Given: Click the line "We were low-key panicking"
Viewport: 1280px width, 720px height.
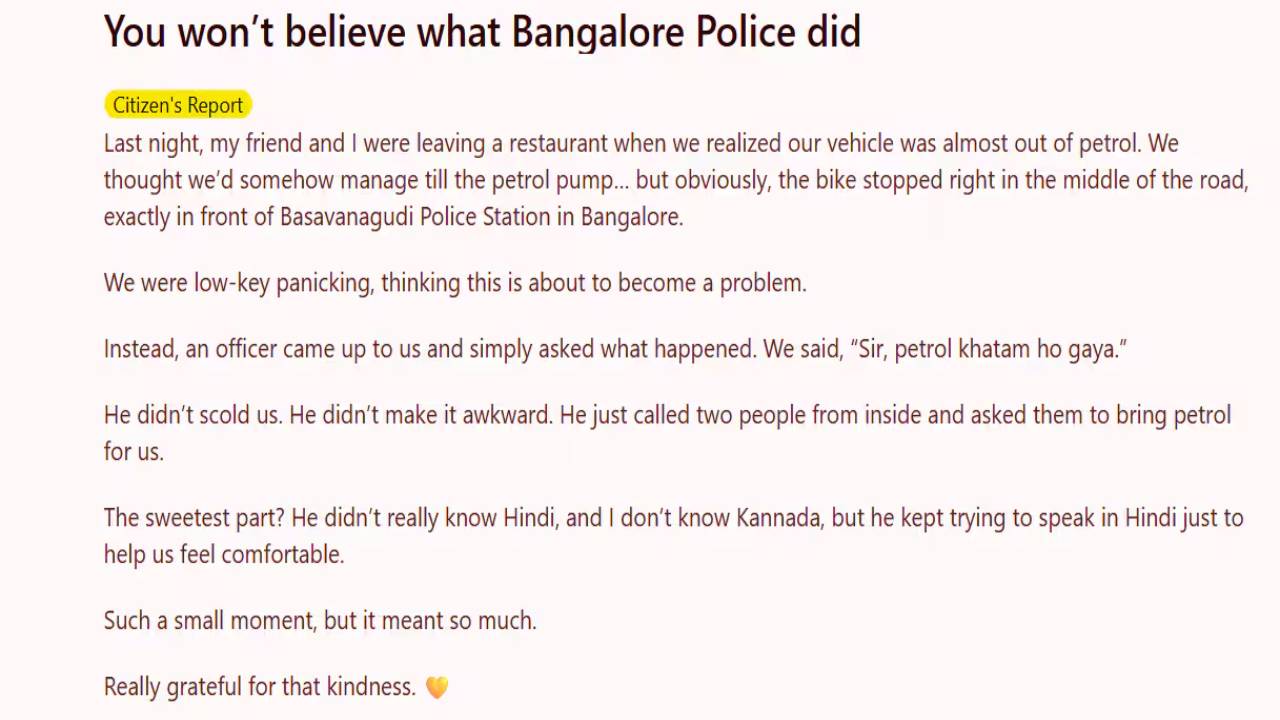Looking at the screenshot, I should tap(455, 283).
